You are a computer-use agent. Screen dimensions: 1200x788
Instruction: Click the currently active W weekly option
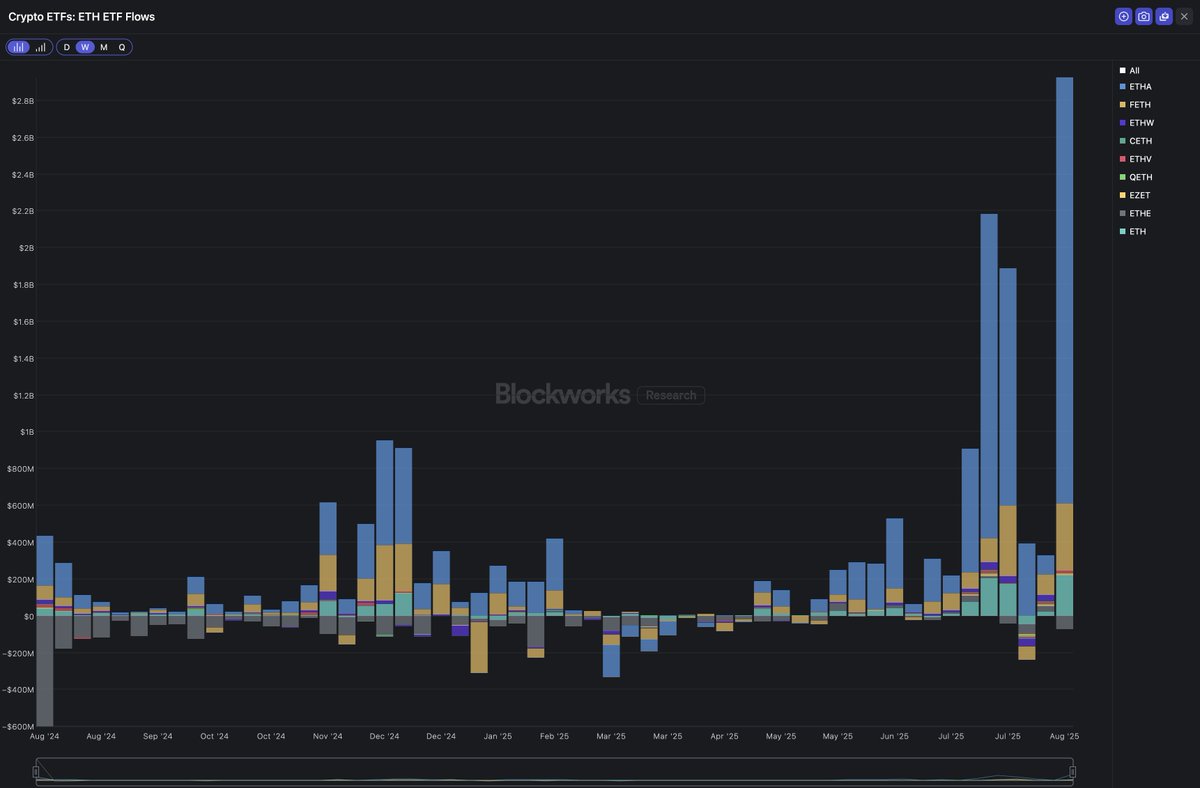pos(84,47)
